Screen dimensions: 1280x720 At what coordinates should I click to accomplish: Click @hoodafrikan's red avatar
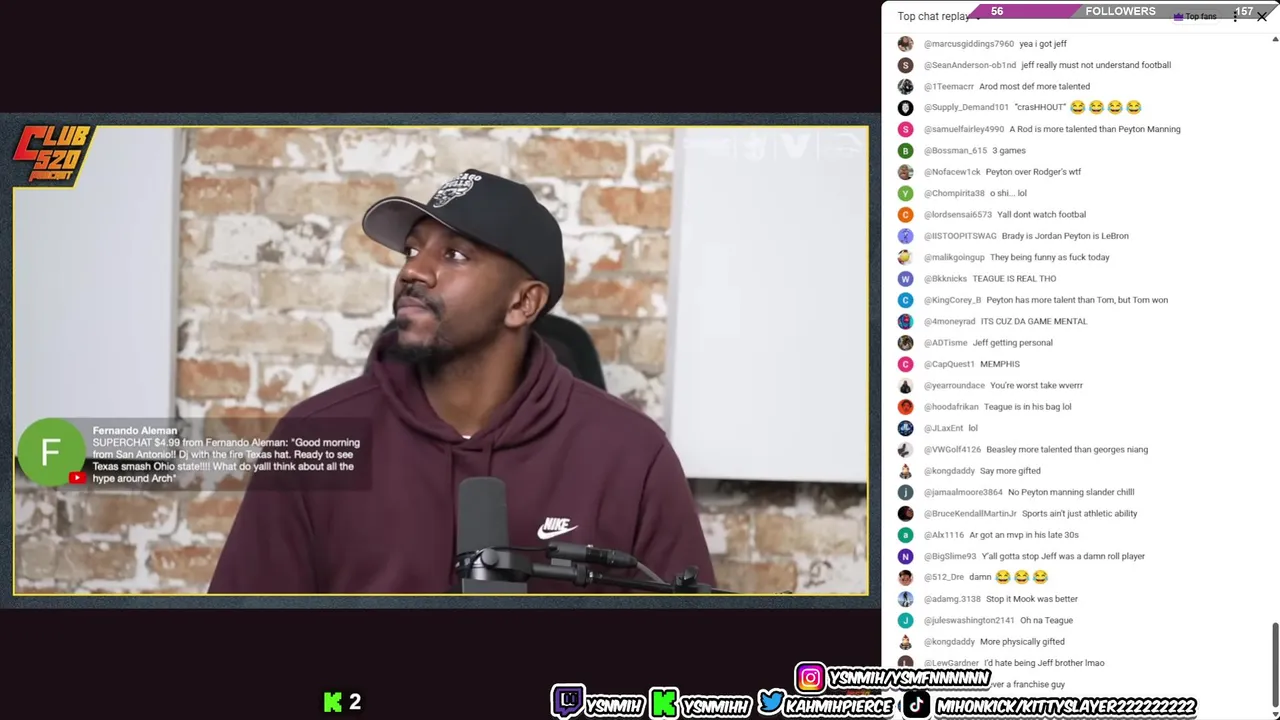(x=905, y=407)
